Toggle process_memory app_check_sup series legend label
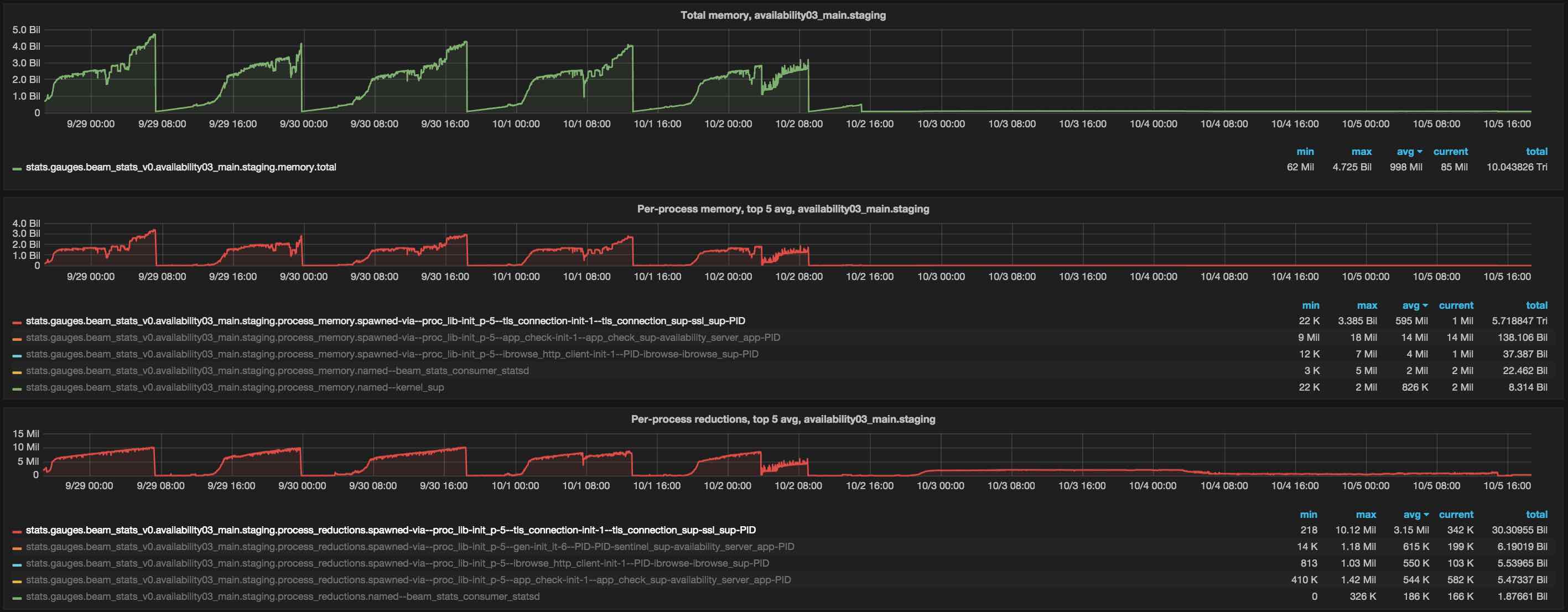 403,337
